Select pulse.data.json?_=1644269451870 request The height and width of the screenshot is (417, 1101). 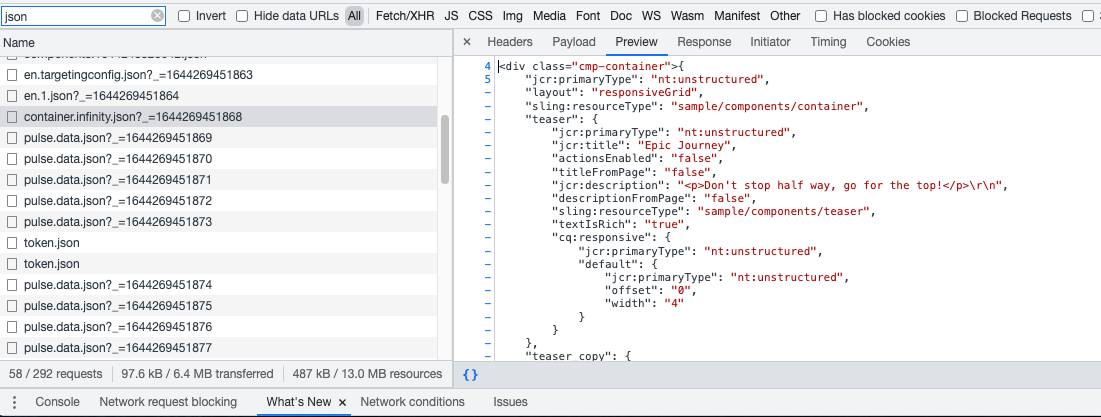220,159
